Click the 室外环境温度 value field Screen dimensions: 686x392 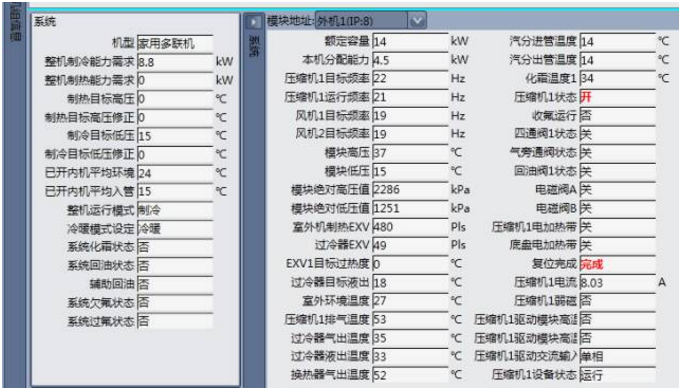410,301
